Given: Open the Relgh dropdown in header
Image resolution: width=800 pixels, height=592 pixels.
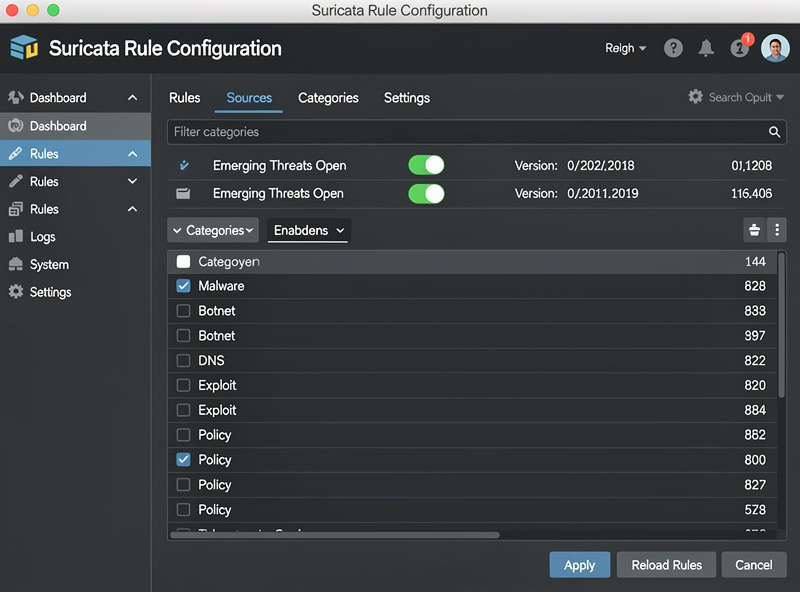Looking at the screenshot, I should (x=626, y=48).
